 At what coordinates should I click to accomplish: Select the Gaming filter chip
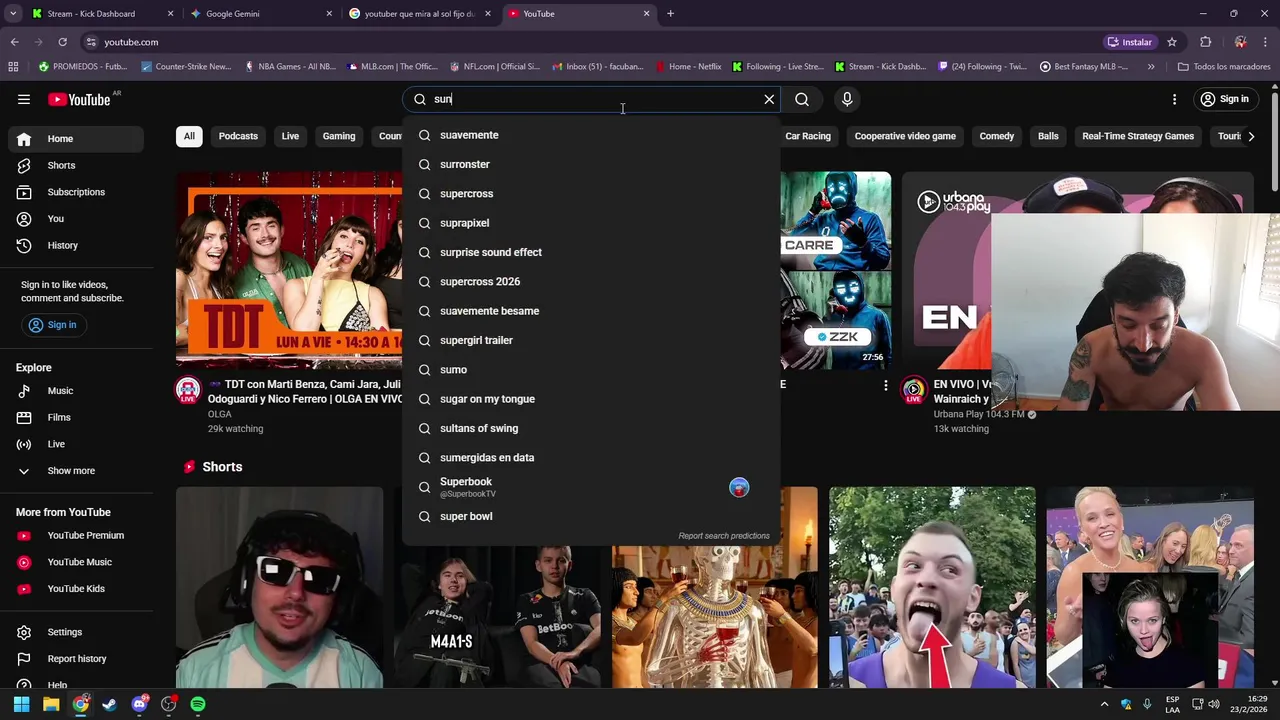point(339,136)
